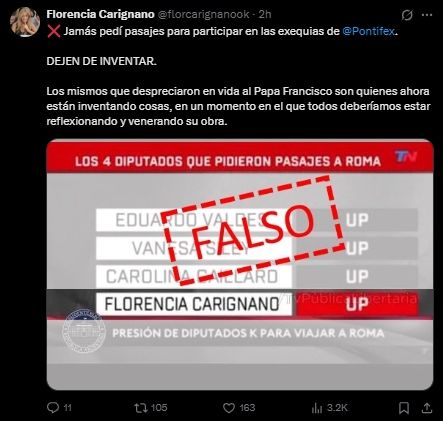The image size is (443, 421).
Task: Open the Grok explain icon
Action: click(x=407, y=15)
